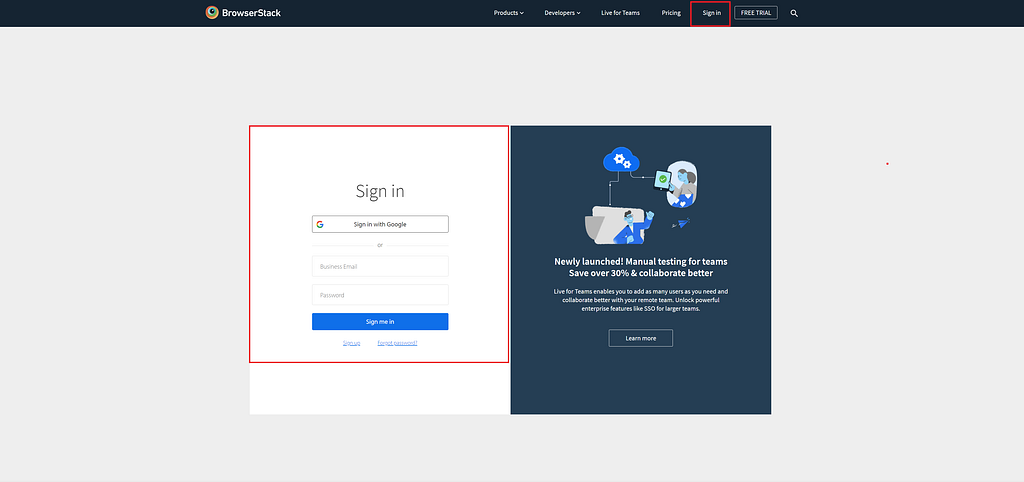The width and height of the screenshot is (1024, 482).
Task: Open the Forgot password link
Action: pyautogui.click(x=397, y=343)
